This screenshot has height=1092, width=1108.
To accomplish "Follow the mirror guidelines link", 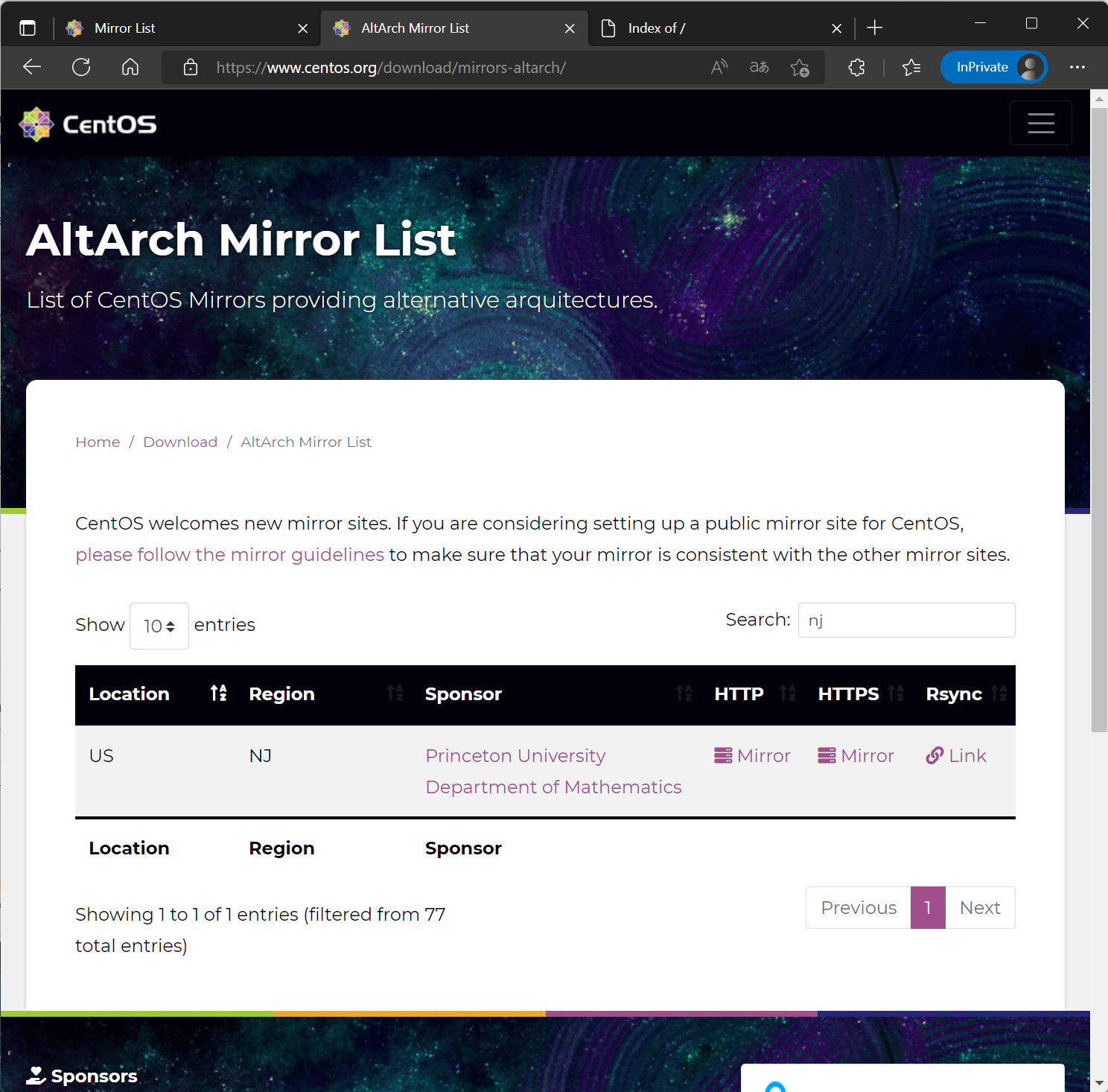I will point(230,555).
